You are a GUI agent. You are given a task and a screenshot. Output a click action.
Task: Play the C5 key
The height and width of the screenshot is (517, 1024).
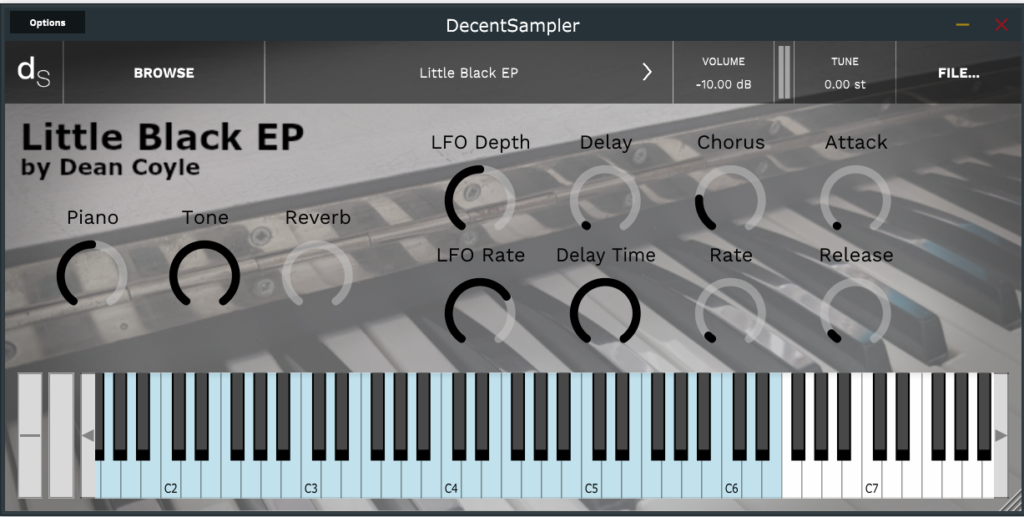click(x=591, y=481)
